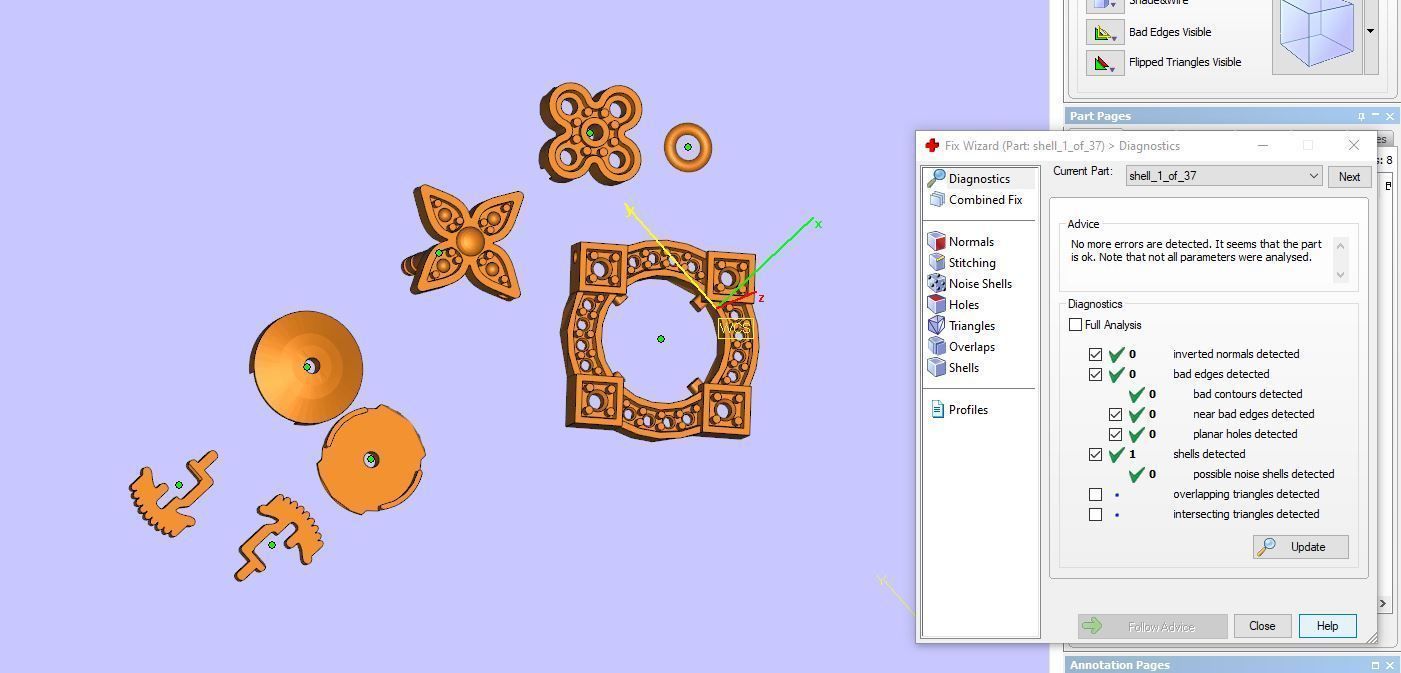Screen dimensions: 1401x673
Task: Uncheck shells detected checkbox
Action: tap(1095, 454)
